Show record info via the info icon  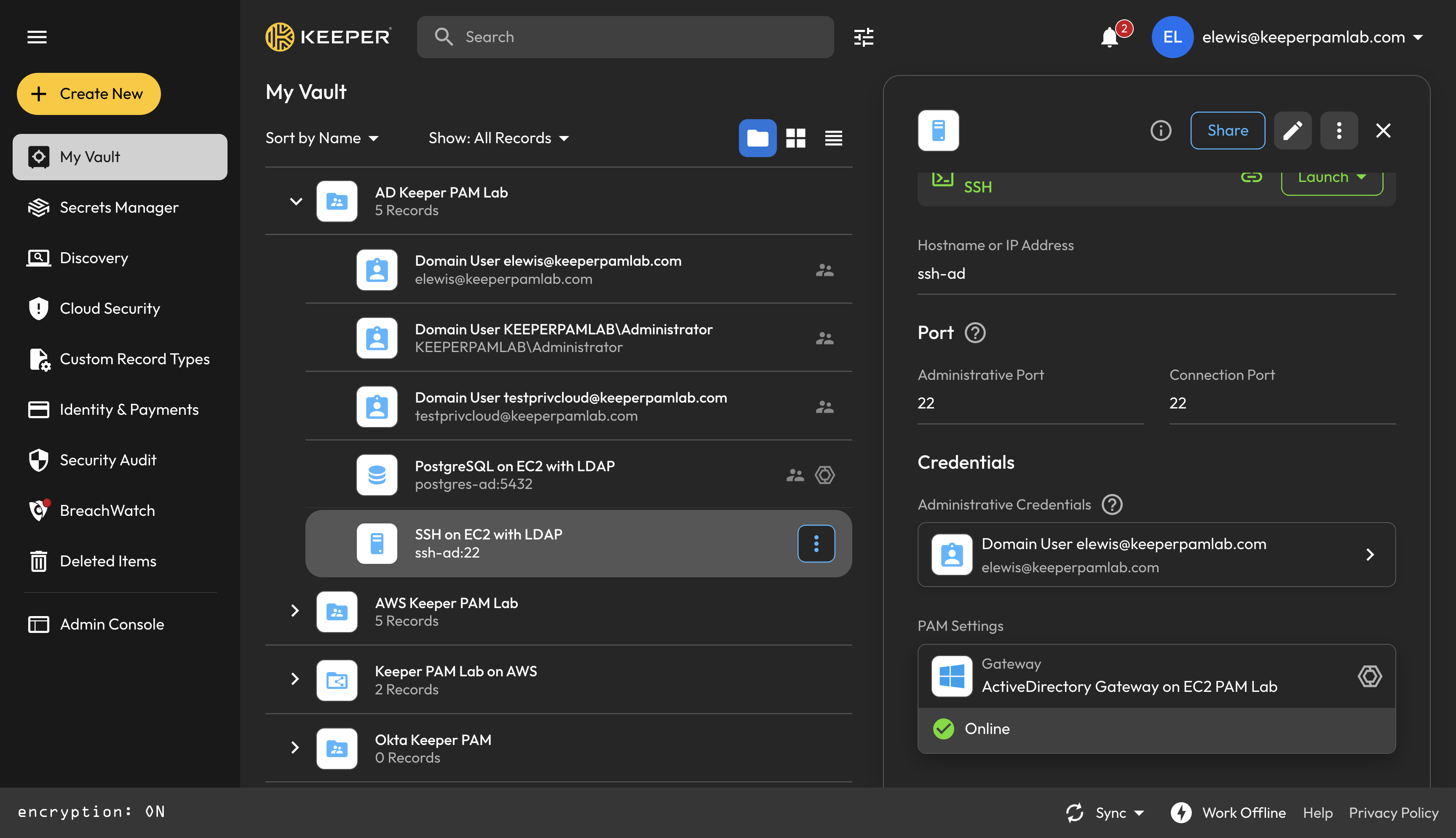(1161, 131)
